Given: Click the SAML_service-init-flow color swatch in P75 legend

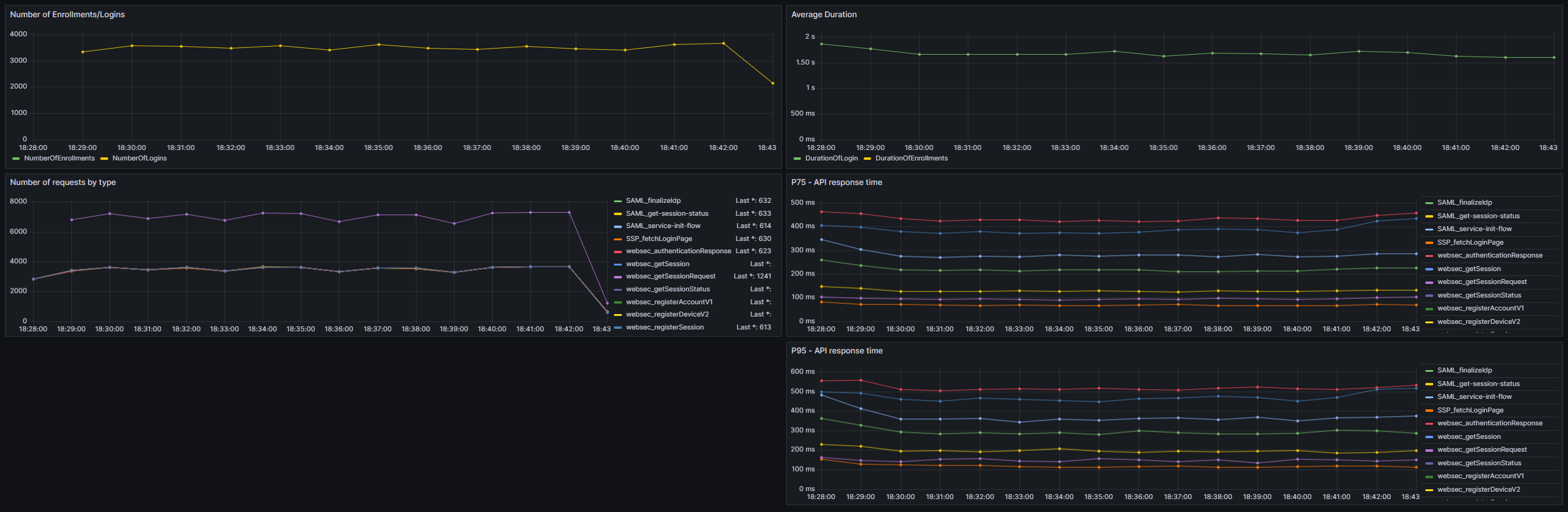Looking at the screenshot, I should click(1429, 230).
